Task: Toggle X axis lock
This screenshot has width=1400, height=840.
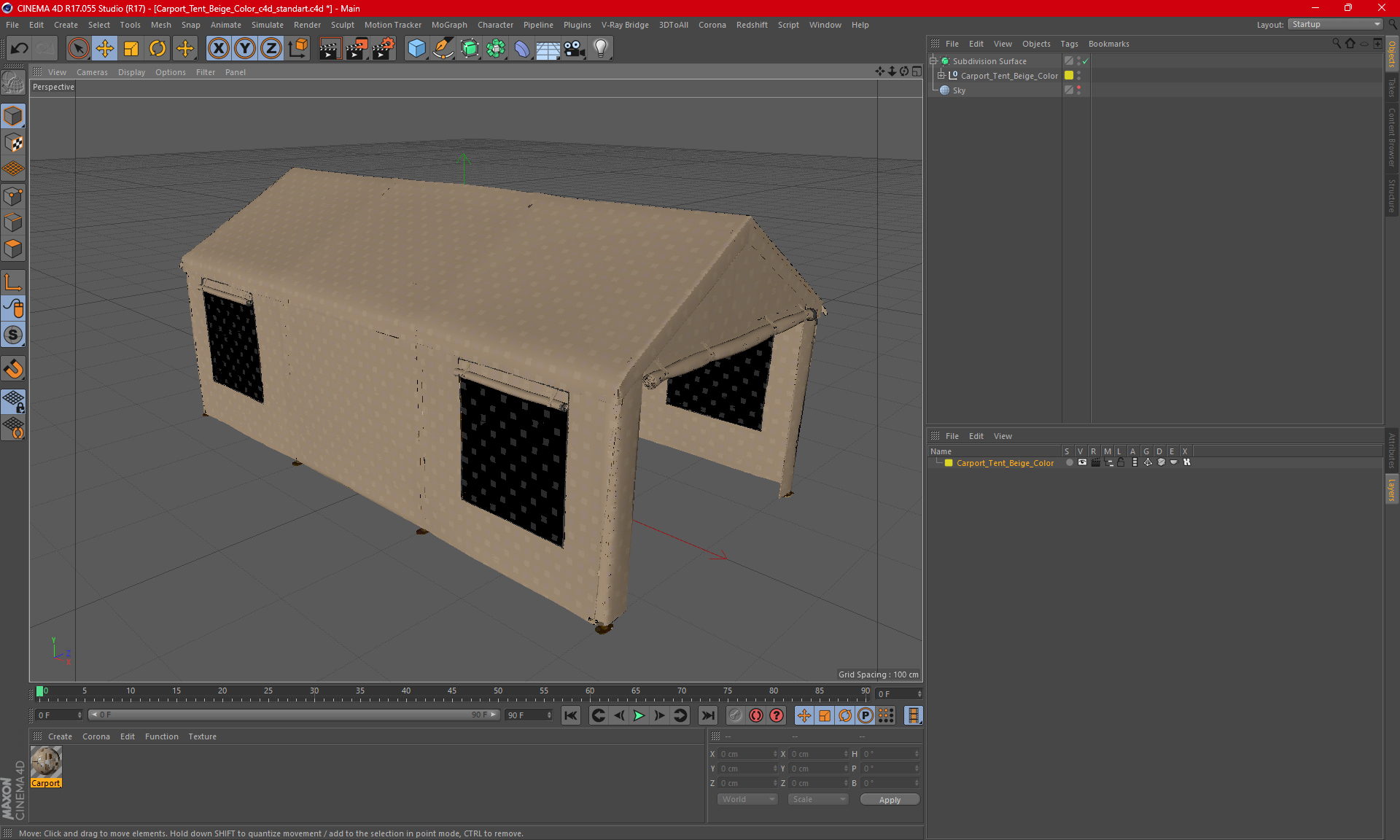Action: pos(218,49)
